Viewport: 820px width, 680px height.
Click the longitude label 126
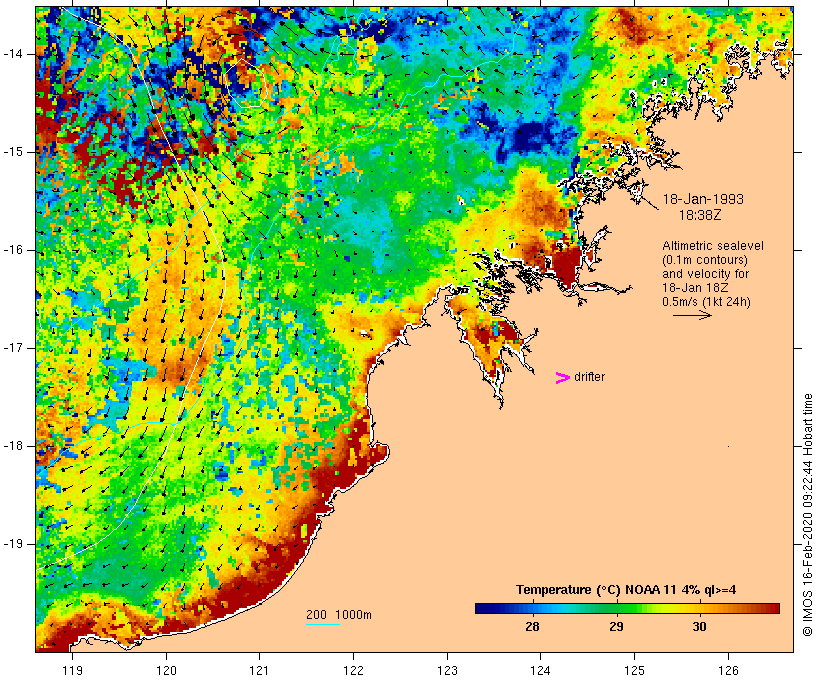[x=728, y=671]
